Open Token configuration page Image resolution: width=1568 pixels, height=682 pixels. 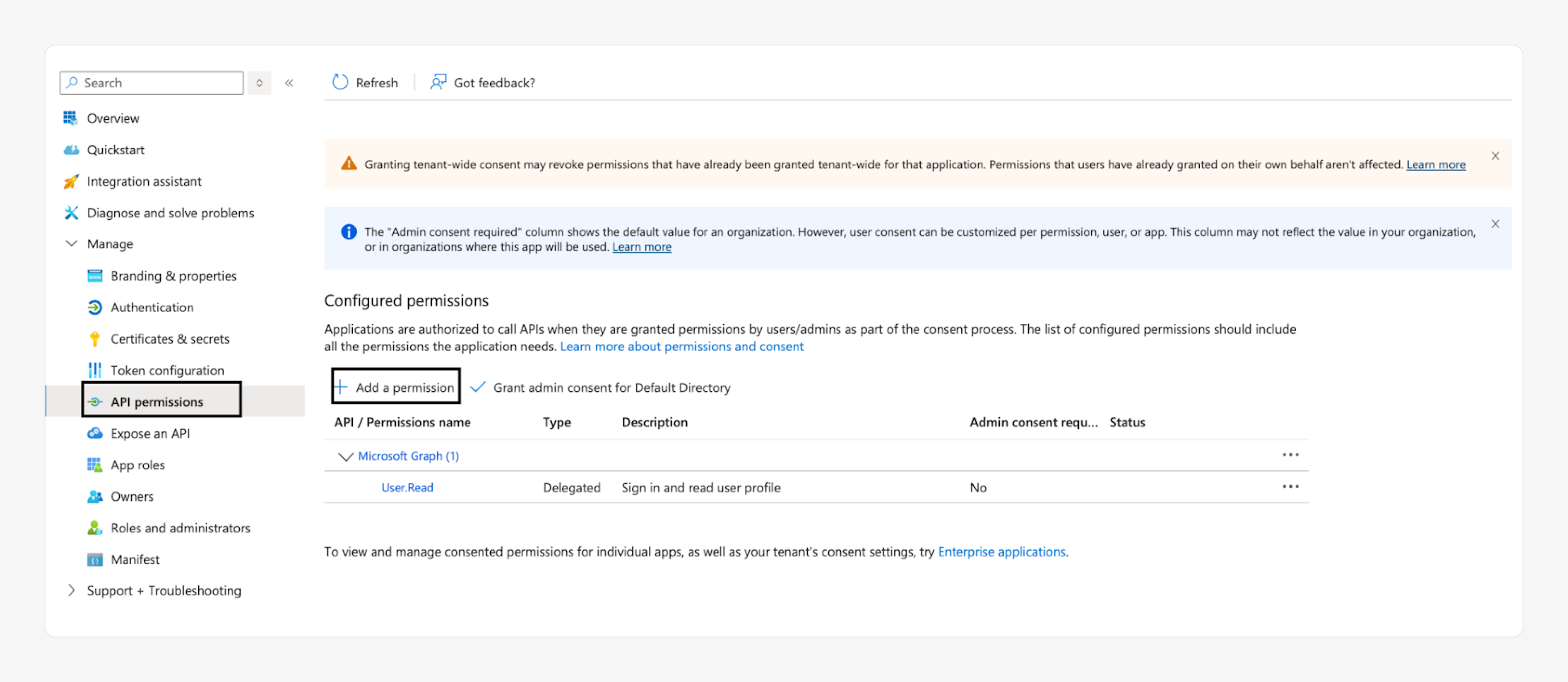(x=167, y=371)
